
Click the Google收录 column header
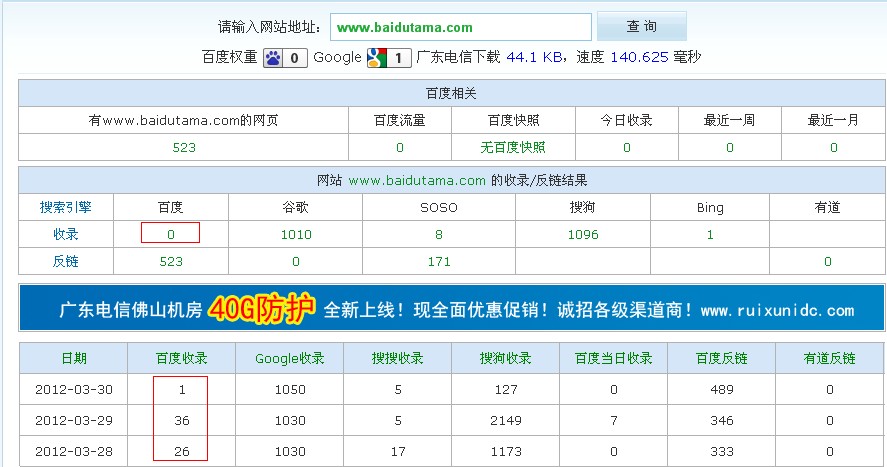coord(290,358)
